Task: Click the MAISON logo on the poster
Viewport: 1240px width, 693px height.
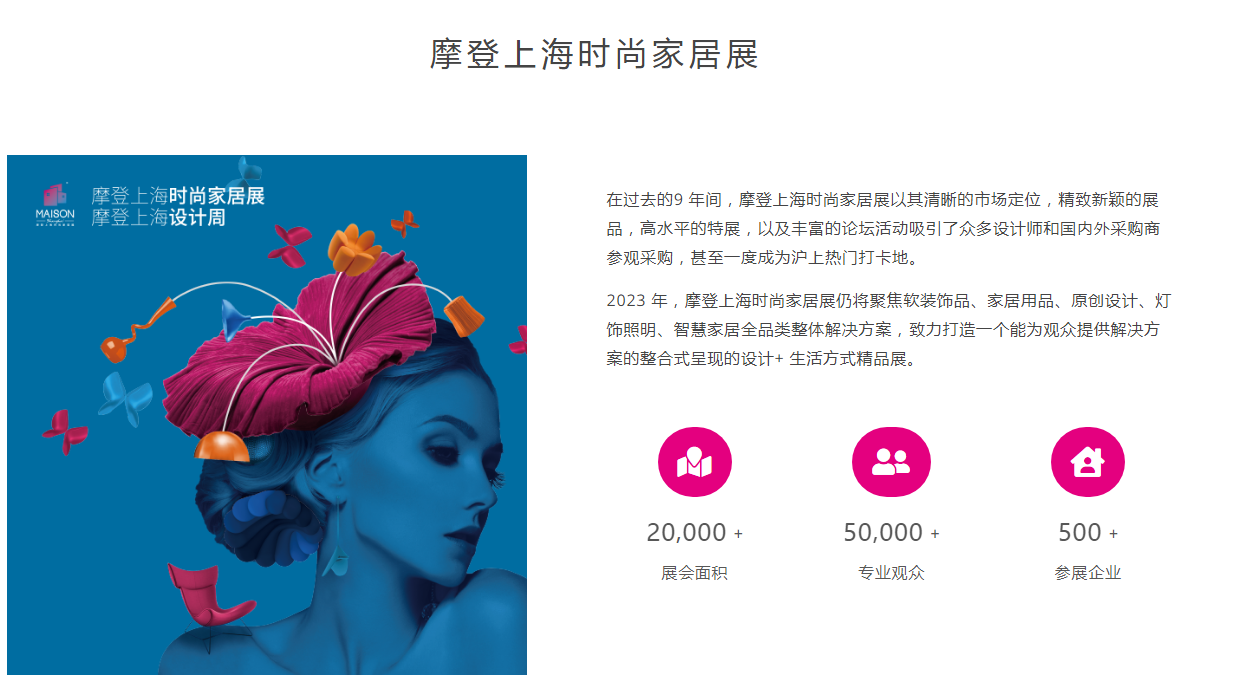Action: (x=54, y=204)
